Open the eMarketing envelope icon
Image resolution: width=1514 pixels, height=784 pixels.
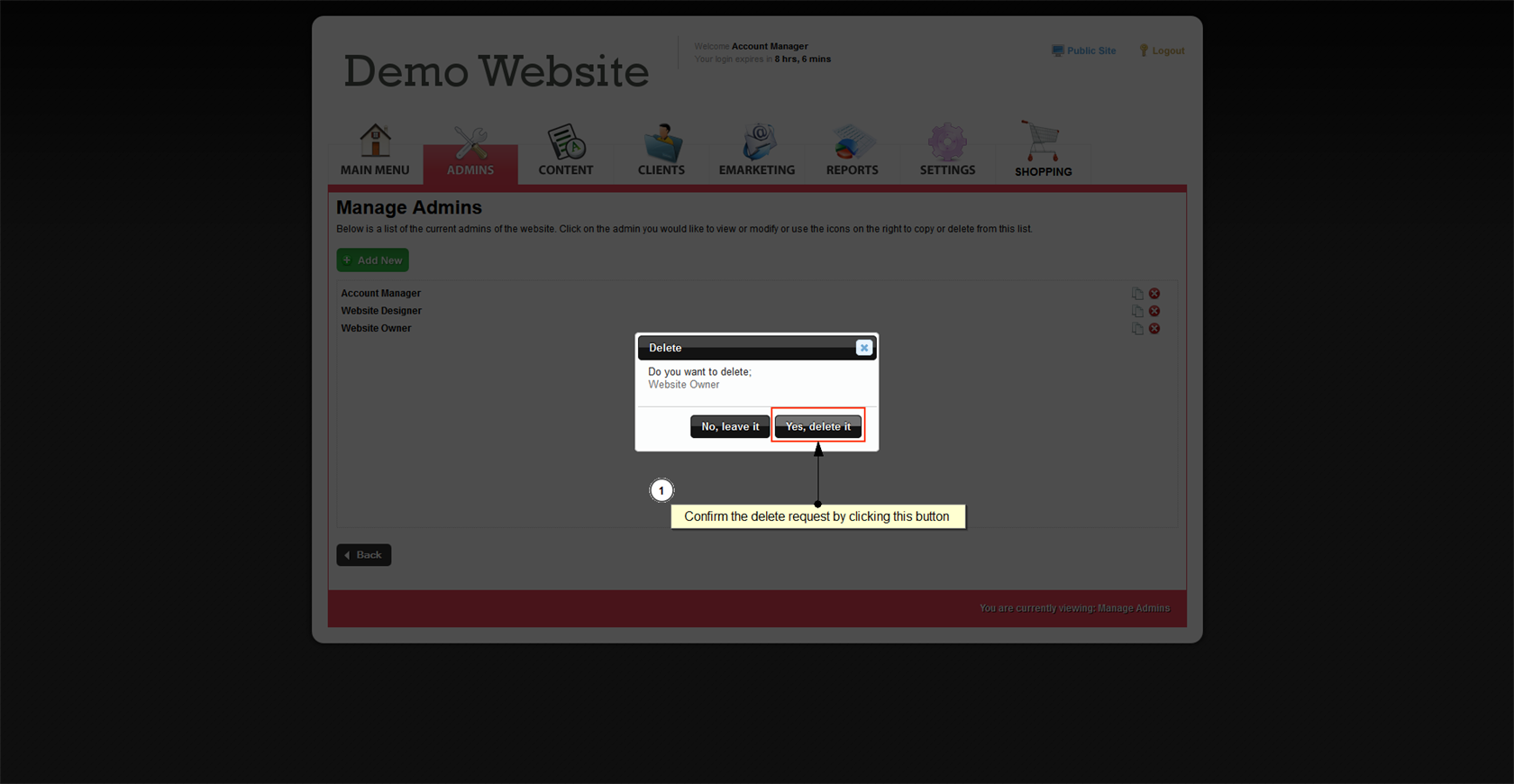(757, 142)
